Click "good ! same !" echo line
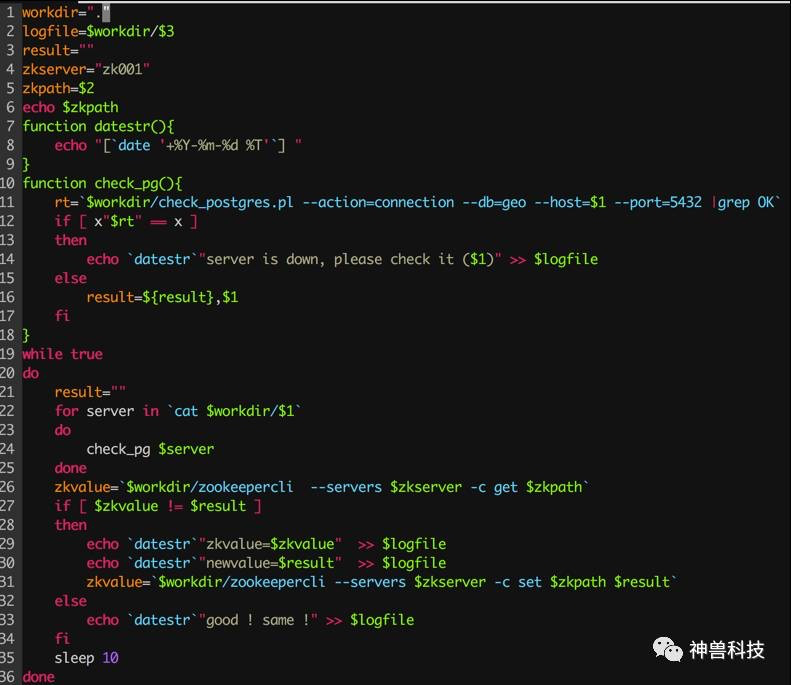The height and width of the screenshot is (685, 791). point(250,620)
